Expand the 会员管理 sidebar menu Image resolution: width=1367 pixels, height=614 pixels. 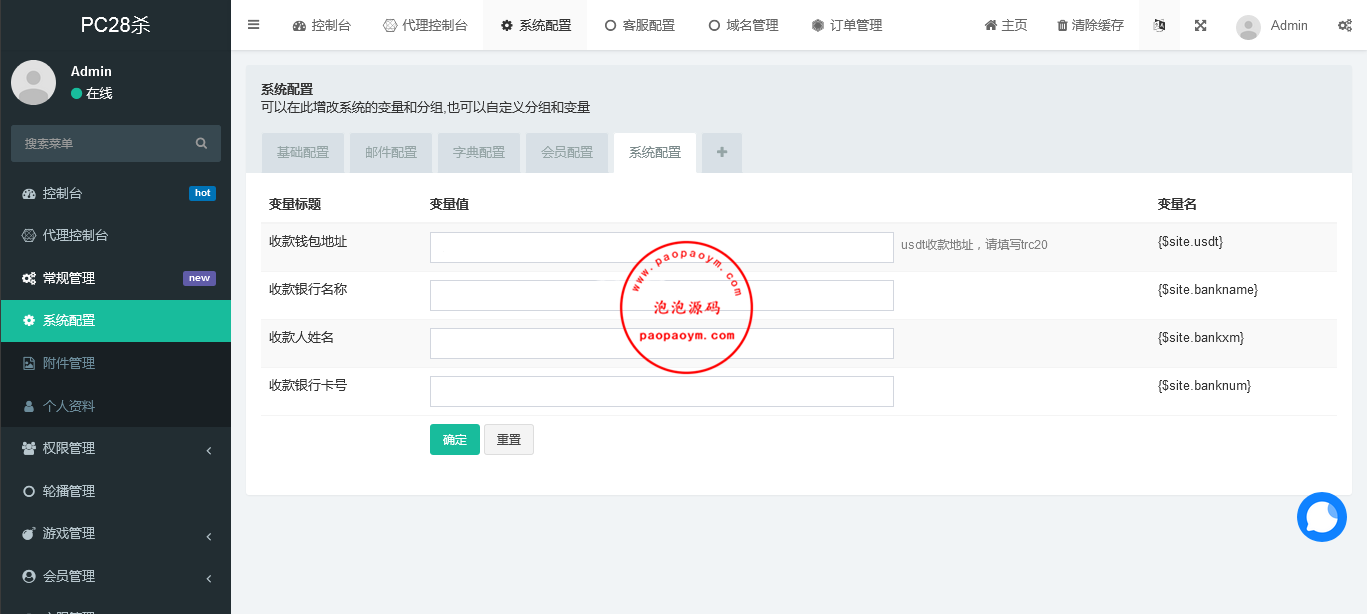point(115,577)
